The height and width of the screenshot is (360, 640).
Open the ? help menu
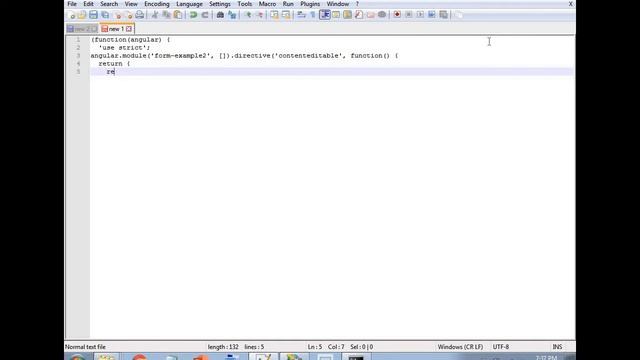[357, 4]
